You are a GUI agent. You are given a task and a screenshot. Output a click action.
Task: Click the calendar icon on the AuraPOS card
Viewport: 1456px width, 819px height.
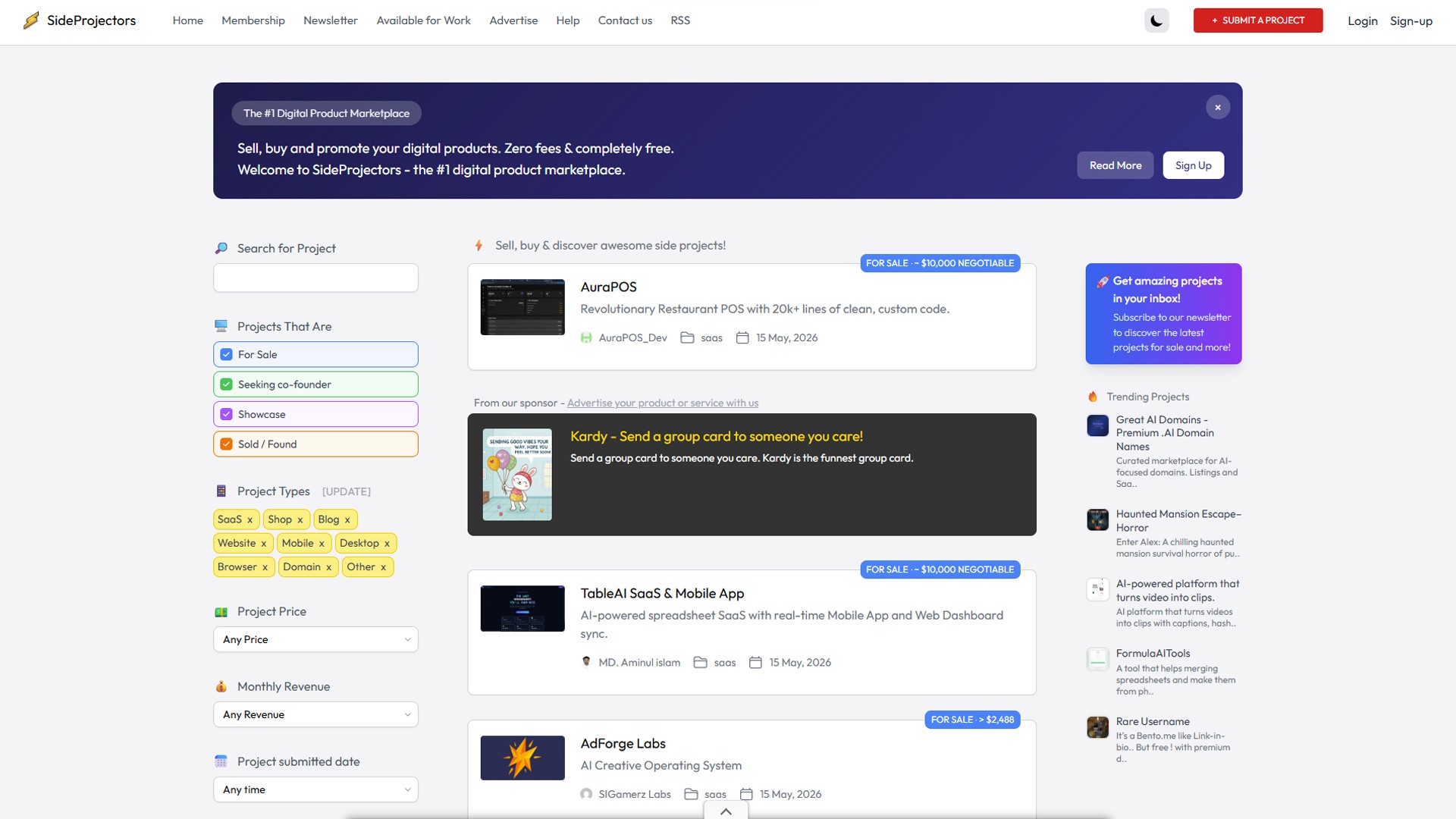coord(742,338)
